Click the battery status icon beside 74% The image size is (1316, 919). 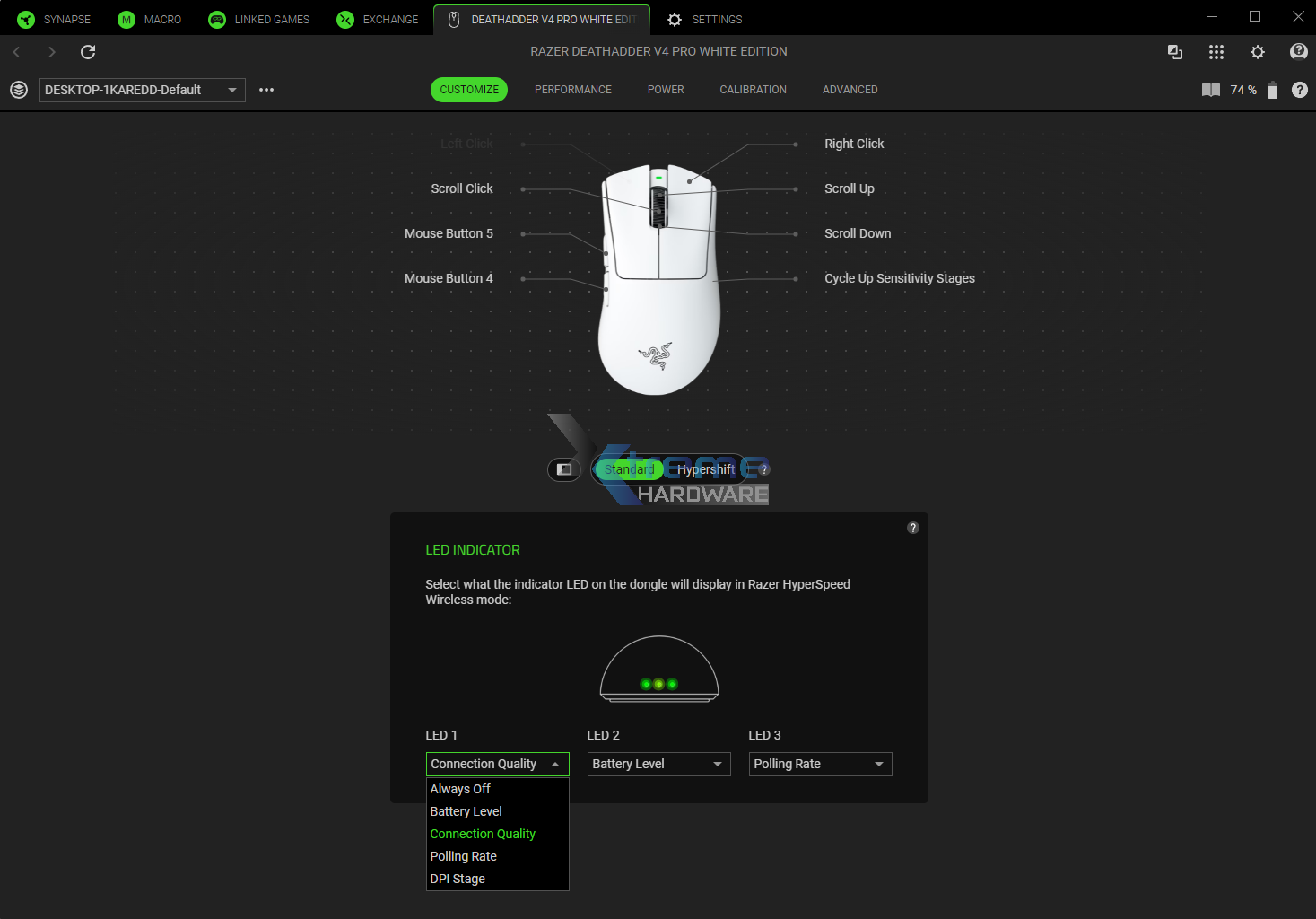point(1272,90)
